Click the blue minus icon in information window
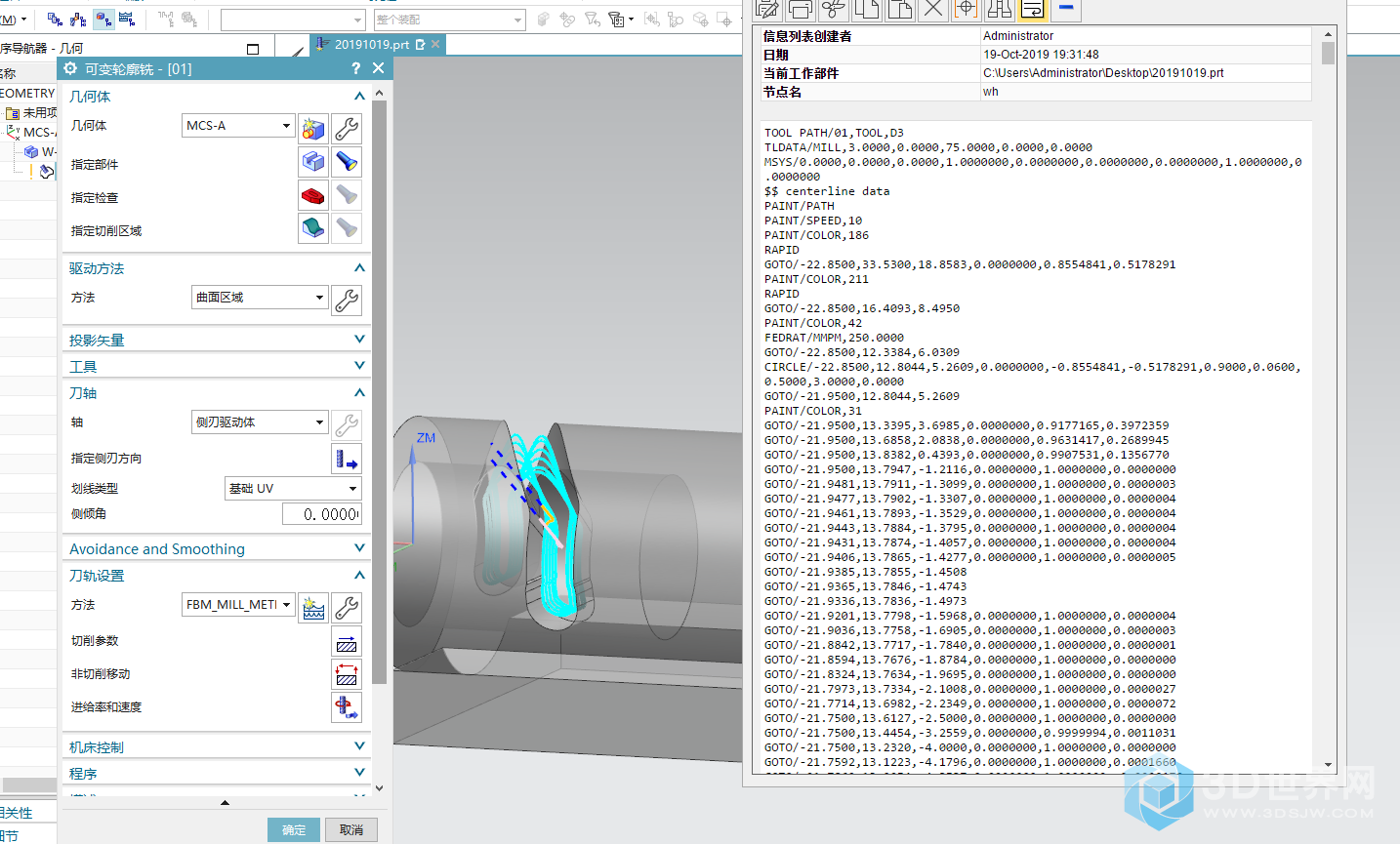1400x844 pixels. (x=1066, y=9)
